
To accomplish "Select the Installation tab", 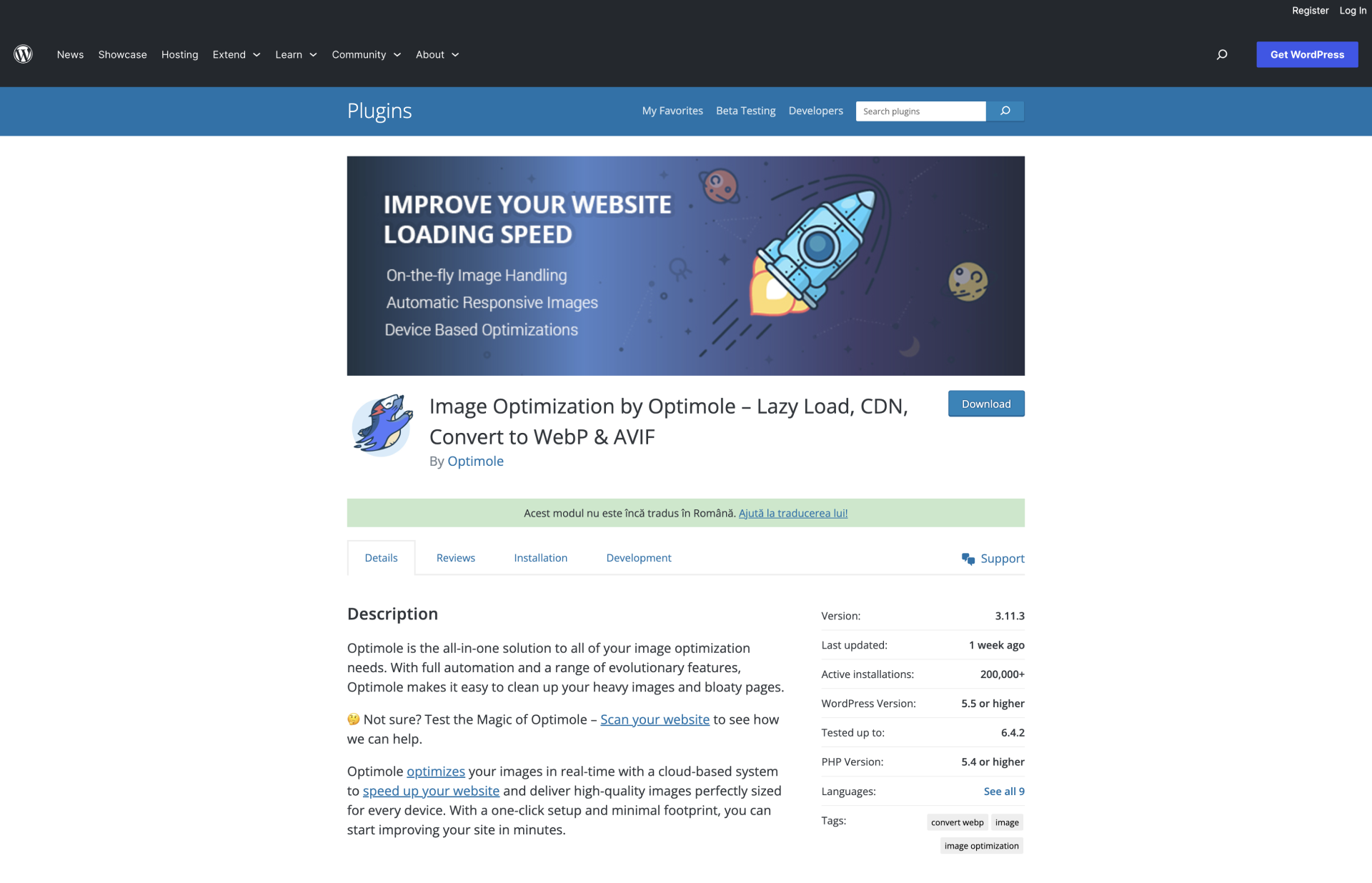I will [541, 557].
